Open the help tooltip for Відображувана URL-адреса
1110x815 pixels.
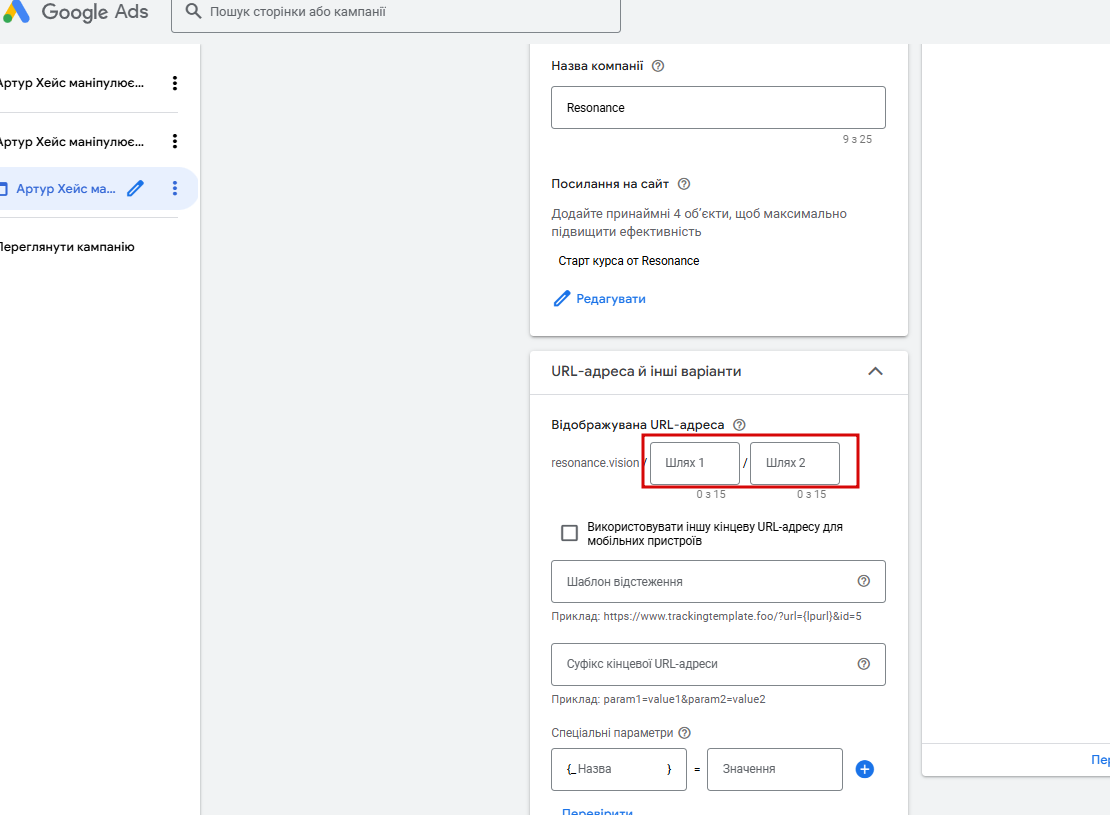coord(739,425)
